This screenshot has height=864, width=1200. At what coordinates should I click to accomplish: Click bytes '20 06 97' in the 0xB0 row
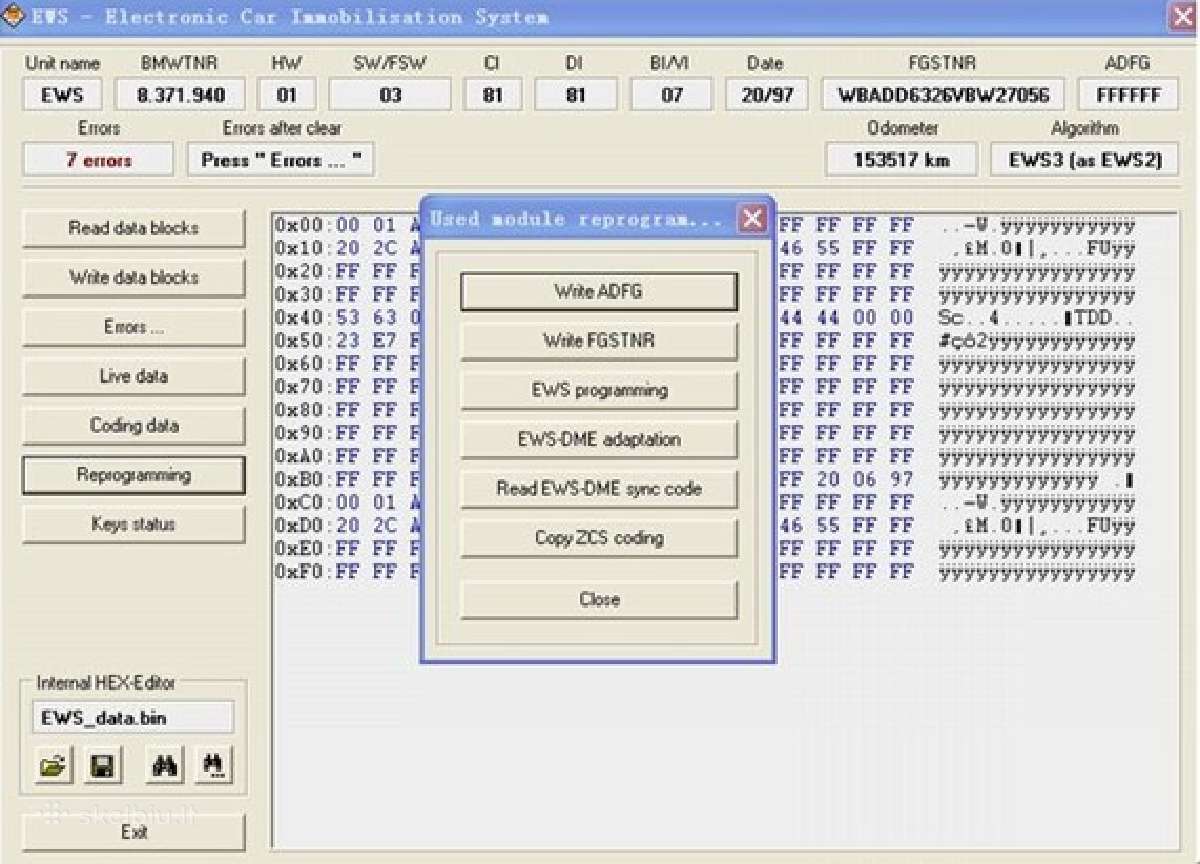pos(864,479)
